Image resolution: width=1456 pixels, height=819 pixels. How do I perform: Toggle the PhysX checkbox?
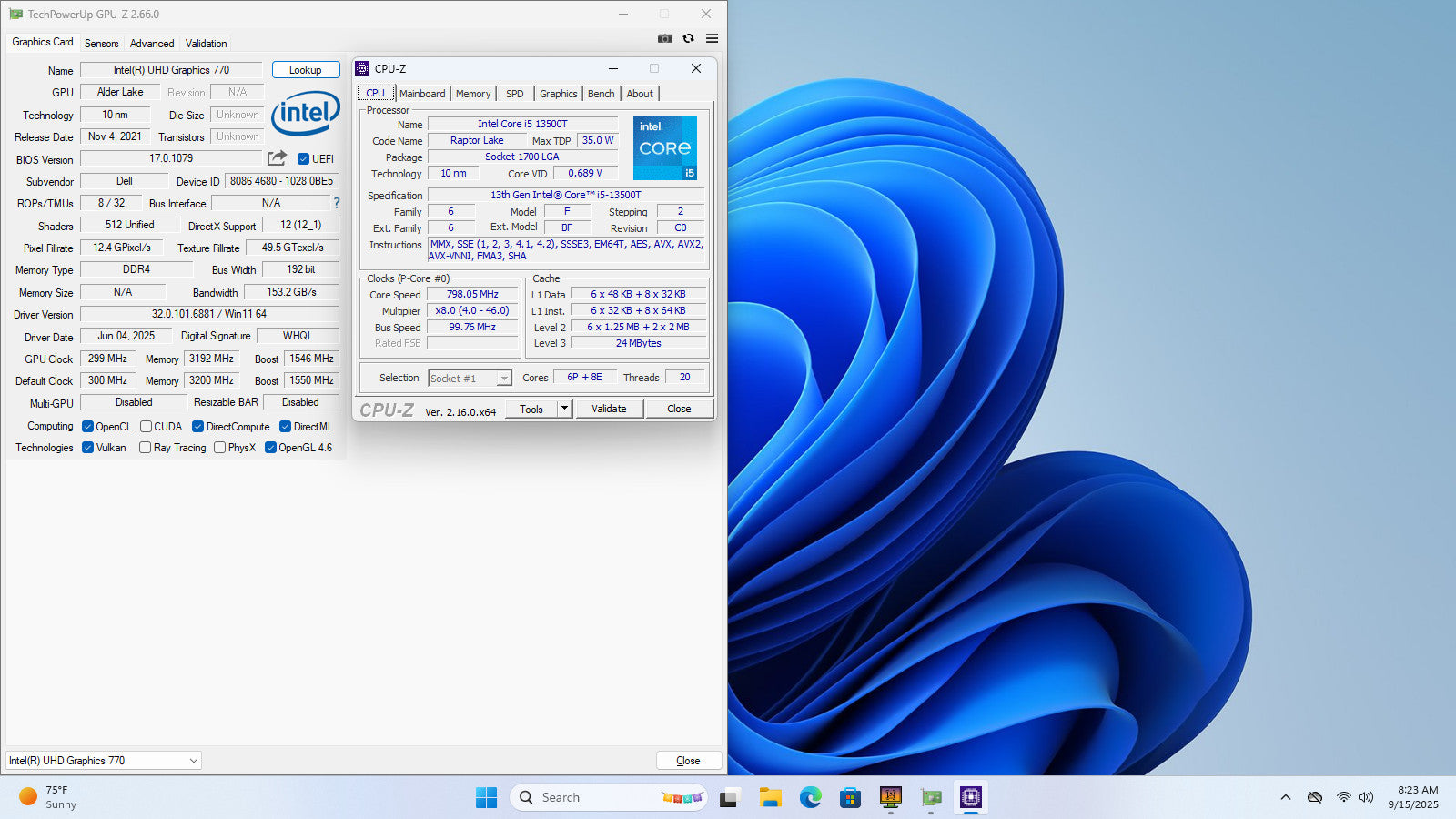click(x=219, y=447)
